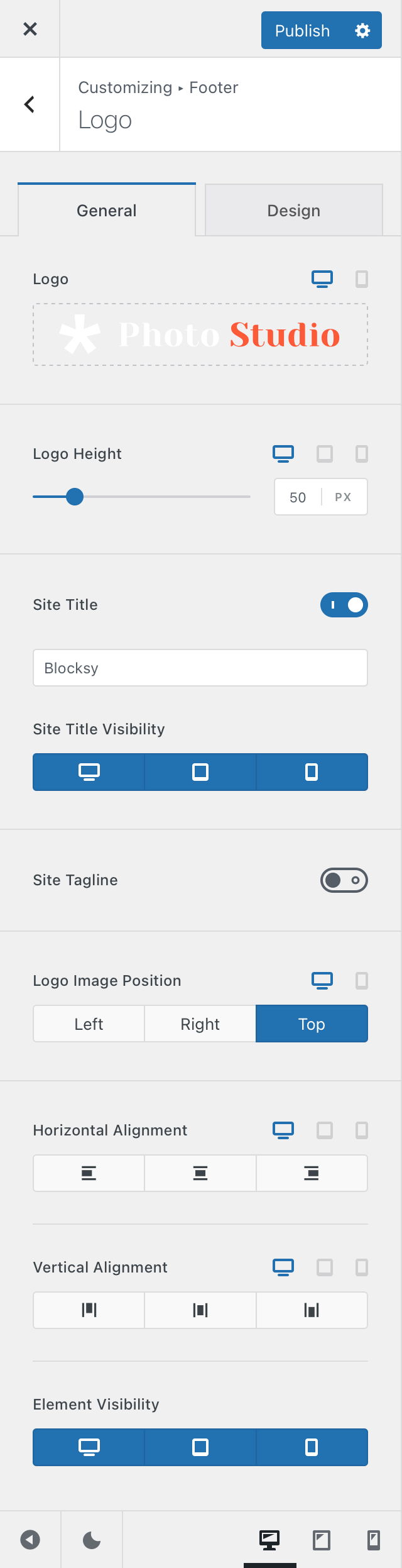Align logo vertically to bottom
This screenshot has width=402, height=1568.
(x=312, y=1310)
